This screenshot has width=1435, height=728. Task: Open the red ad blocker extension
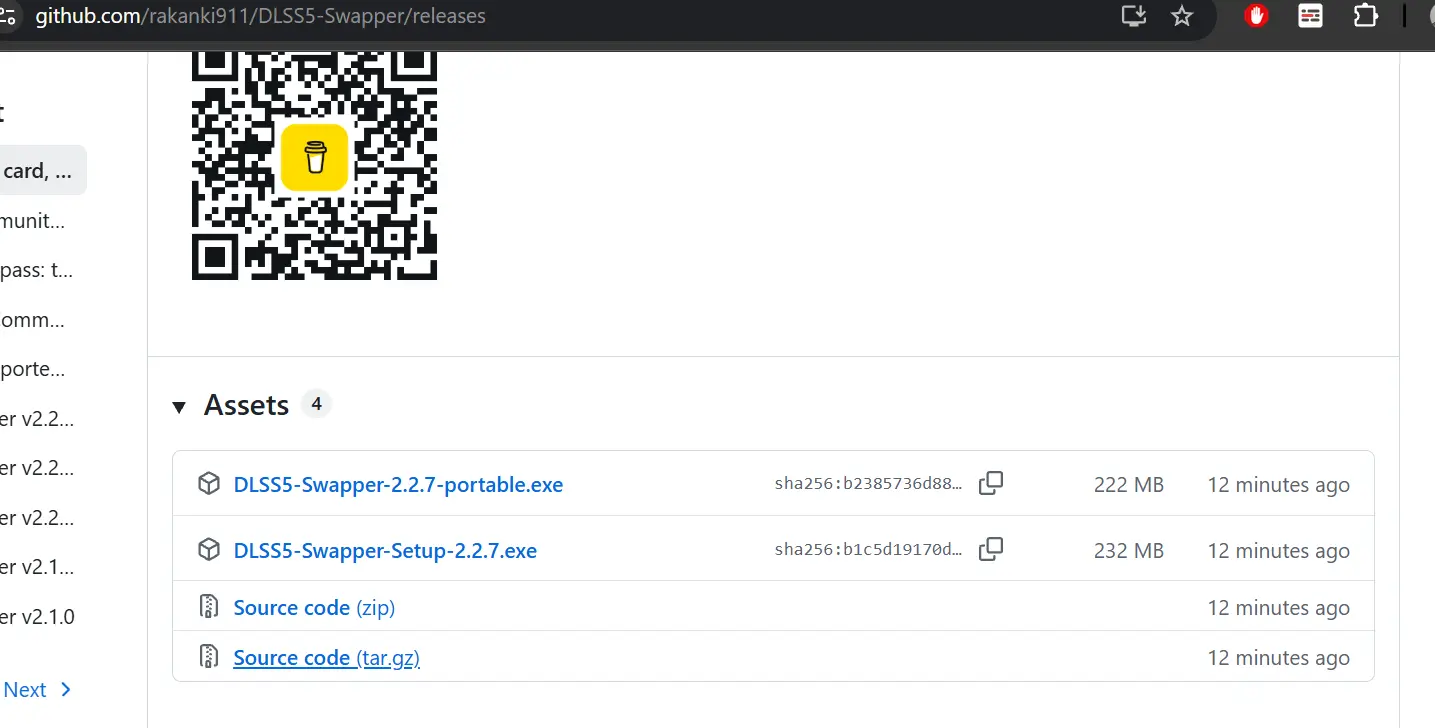[x=1256, y=16]
